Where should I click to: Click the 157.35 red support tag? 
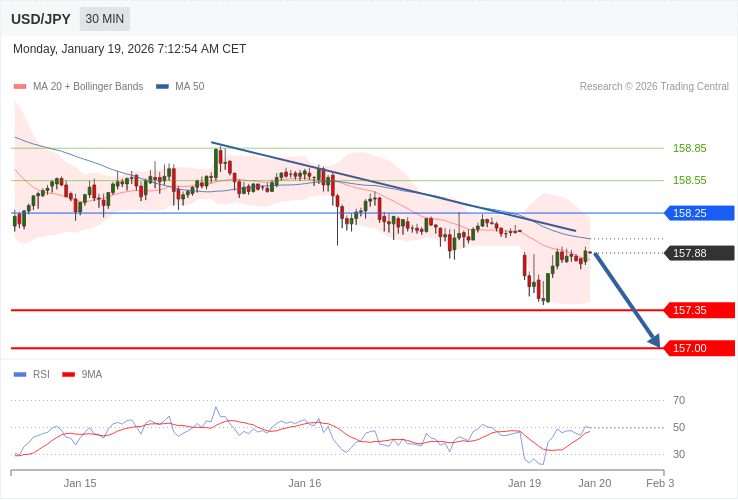(699, 310)
